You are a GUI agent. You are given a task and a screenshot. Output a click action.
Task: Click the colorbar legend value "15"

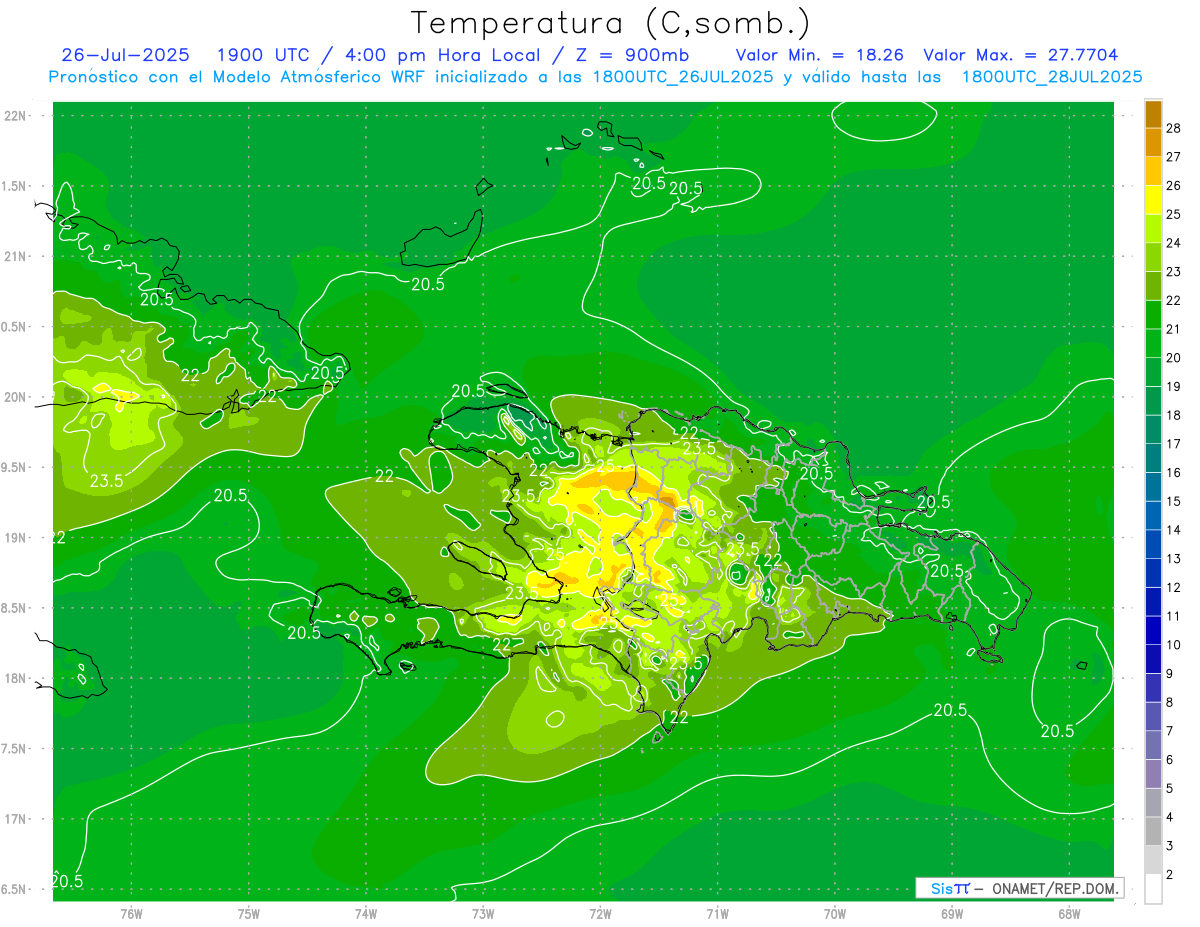point(1174,501)
